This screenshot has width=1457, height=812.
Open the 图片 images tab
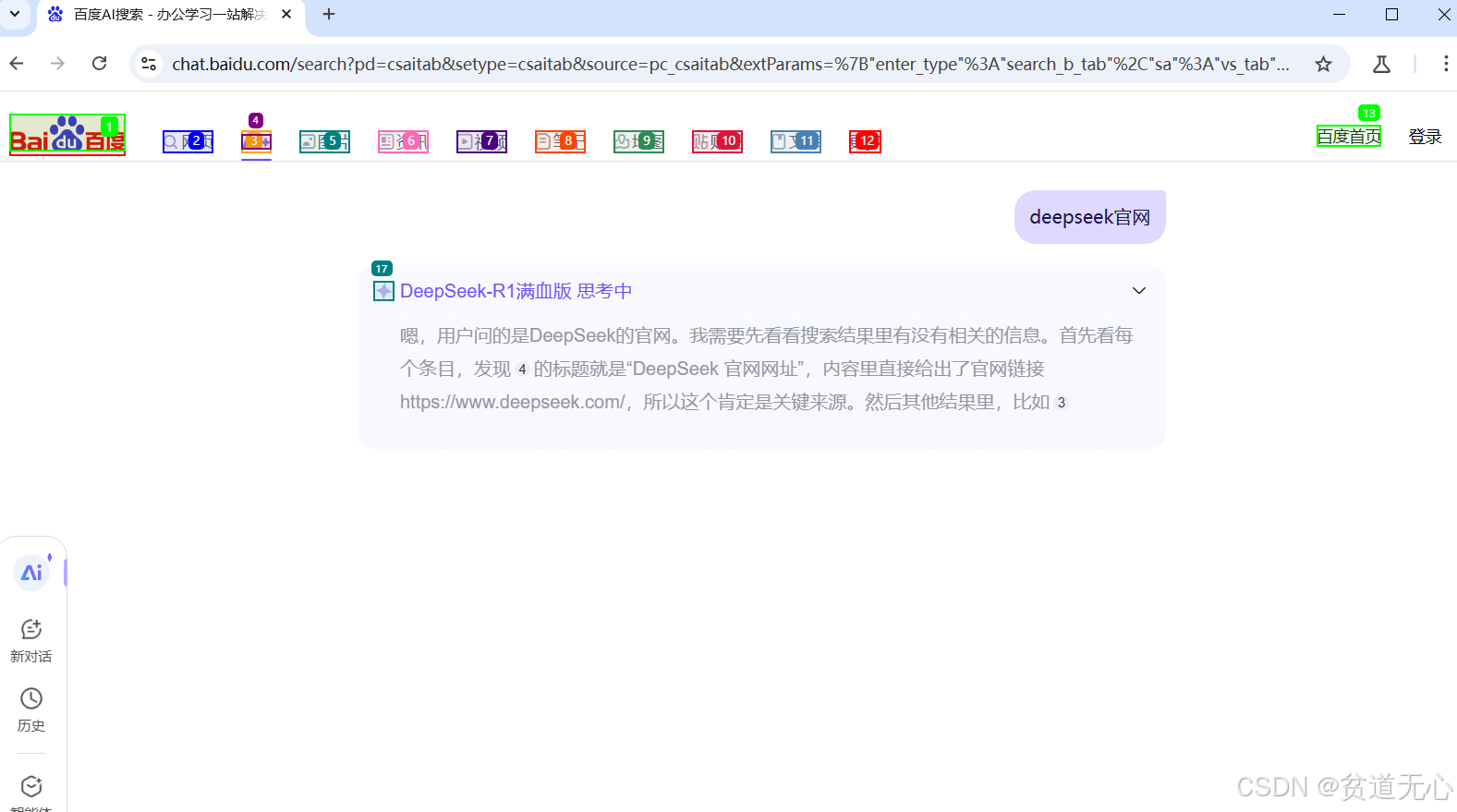pos(324,141)
